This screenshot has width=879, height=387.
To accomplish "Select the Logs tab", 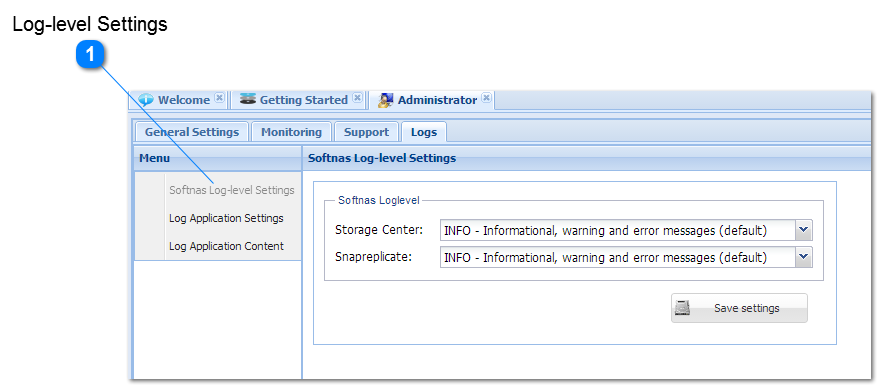I will [424, 132].
